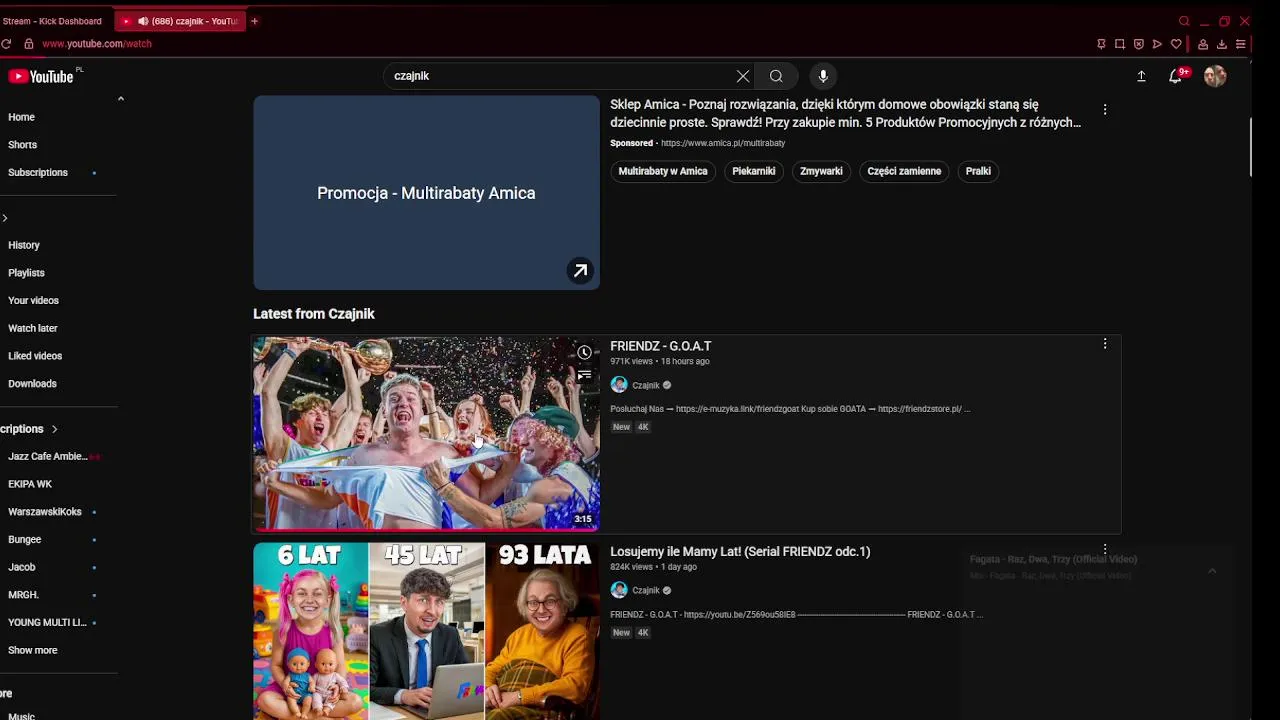Click the Części zamienne ad chip

[904, 171]
